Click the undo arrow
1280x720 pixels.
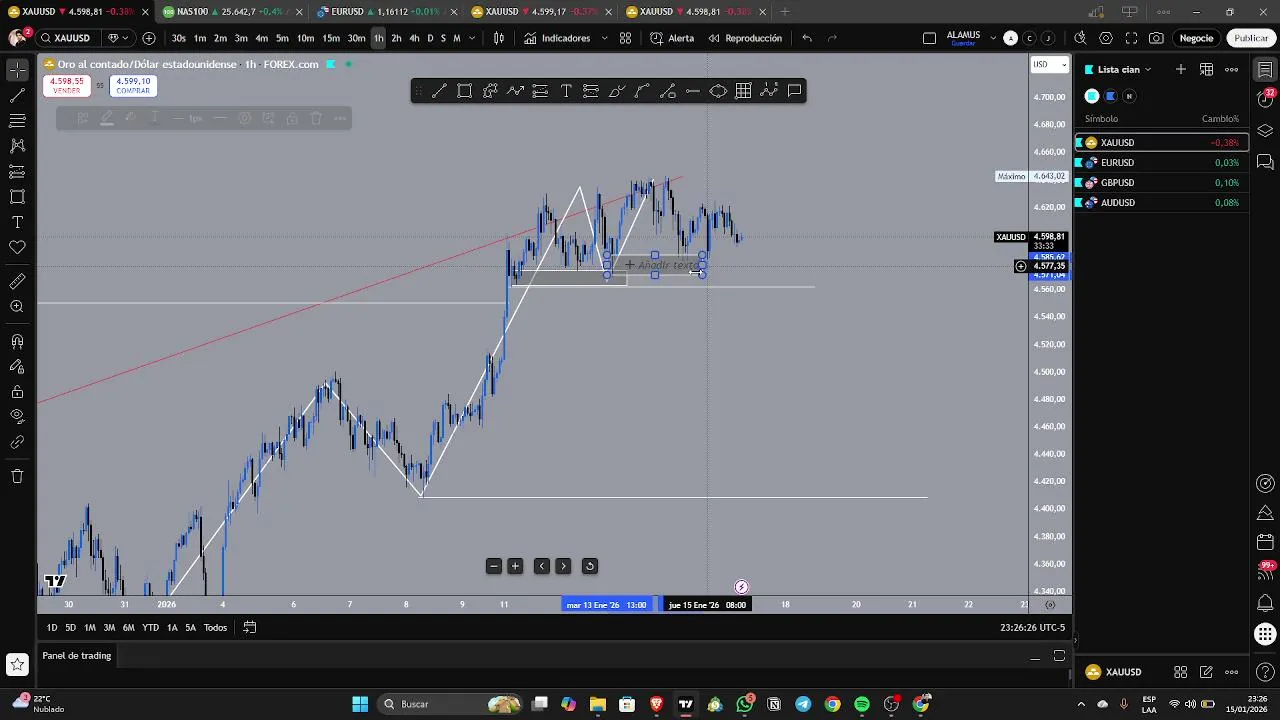coord(807,38)
